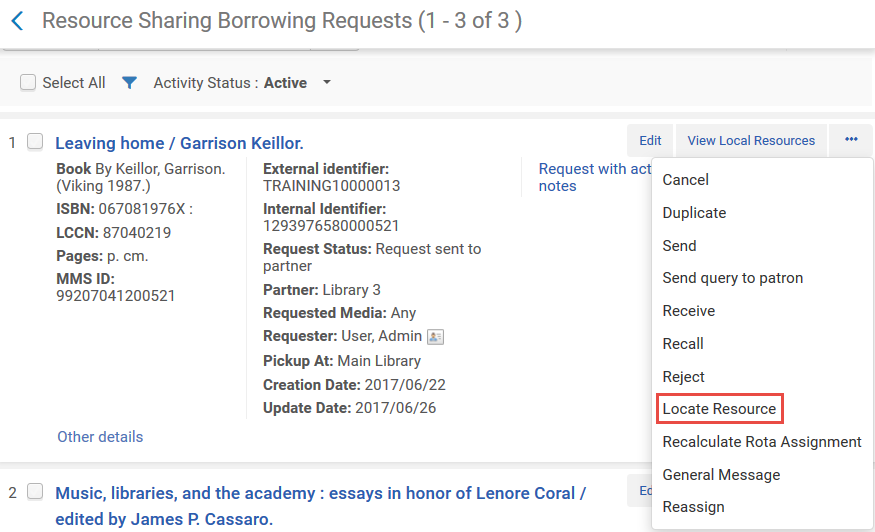Pick Receive from the actions menu

[689, 311]
